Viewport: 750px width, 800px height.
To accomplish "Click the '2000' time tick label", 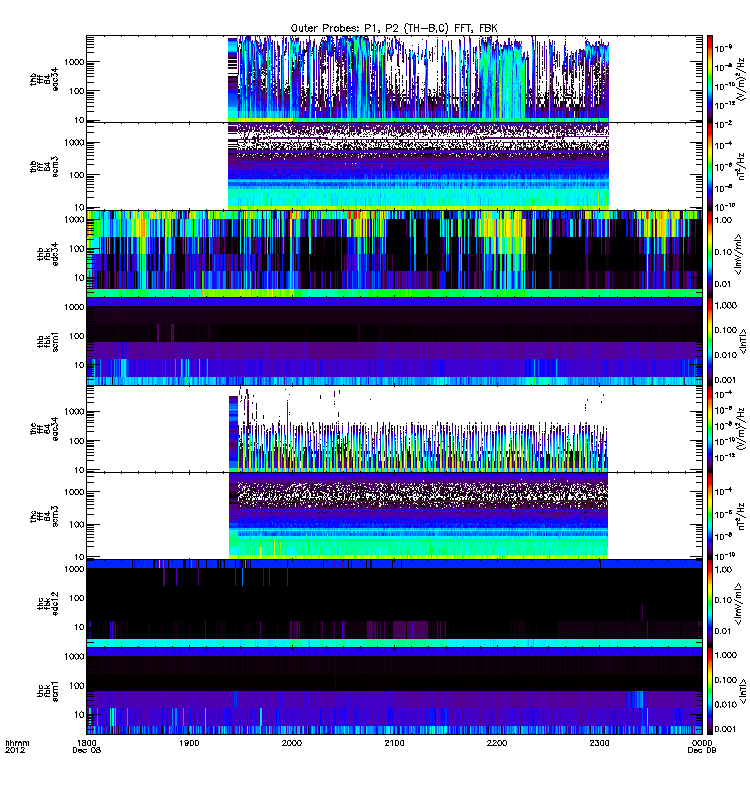I will point(292,743).
